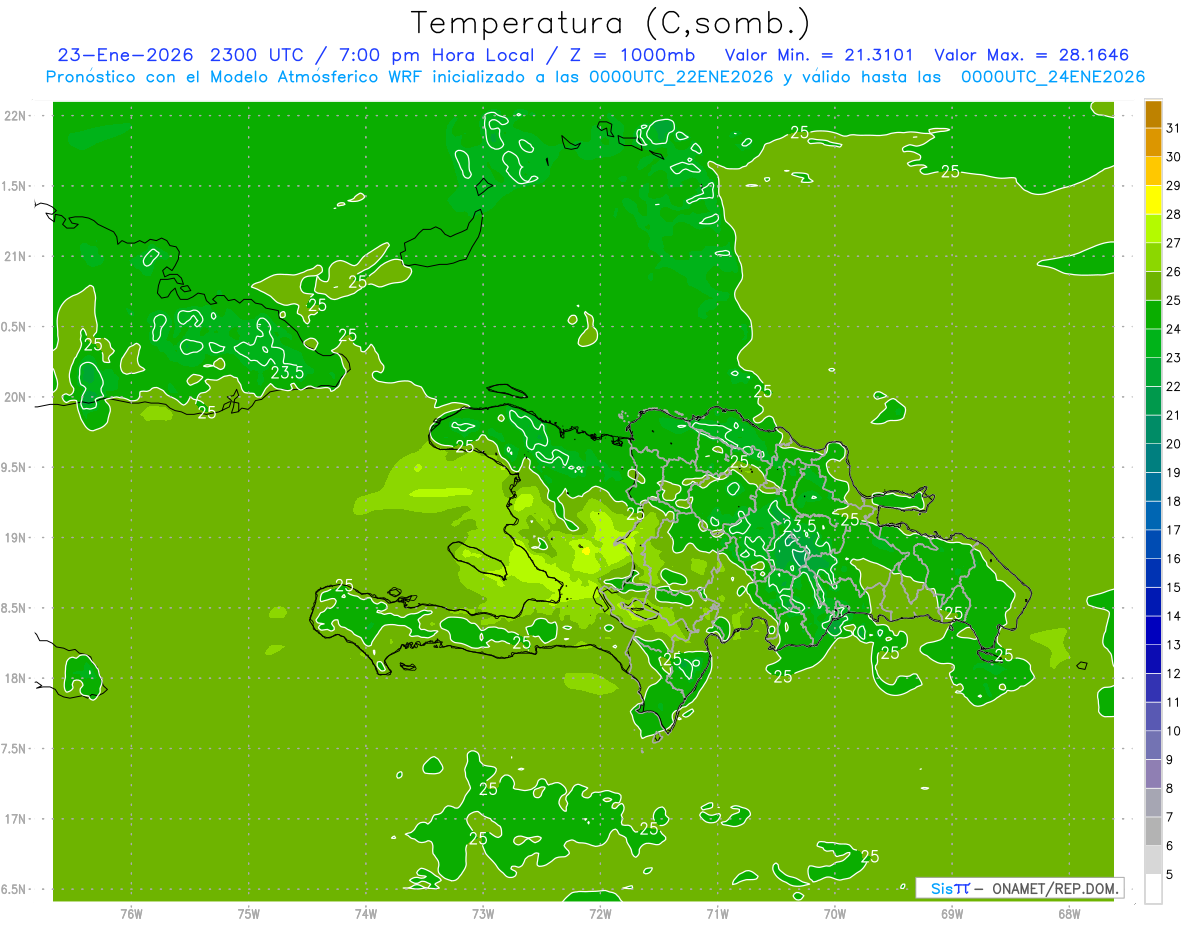This screenshot has width=1200, height=927.
Task: Click the 18N latitude axis label
Action: click(x=17, y=678)
